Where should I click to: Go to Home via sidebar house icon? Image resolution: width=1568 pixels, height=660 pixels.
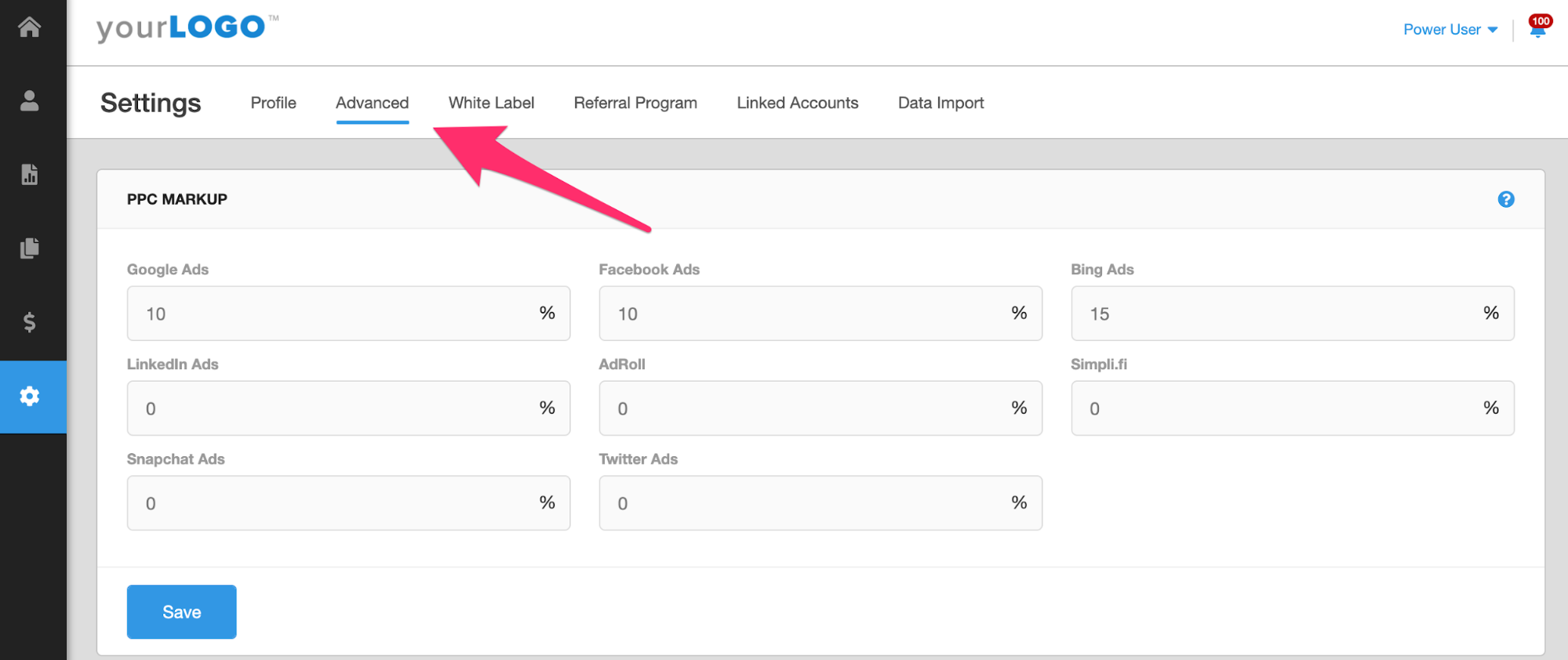pyautogui.click(x=30, y=27)
